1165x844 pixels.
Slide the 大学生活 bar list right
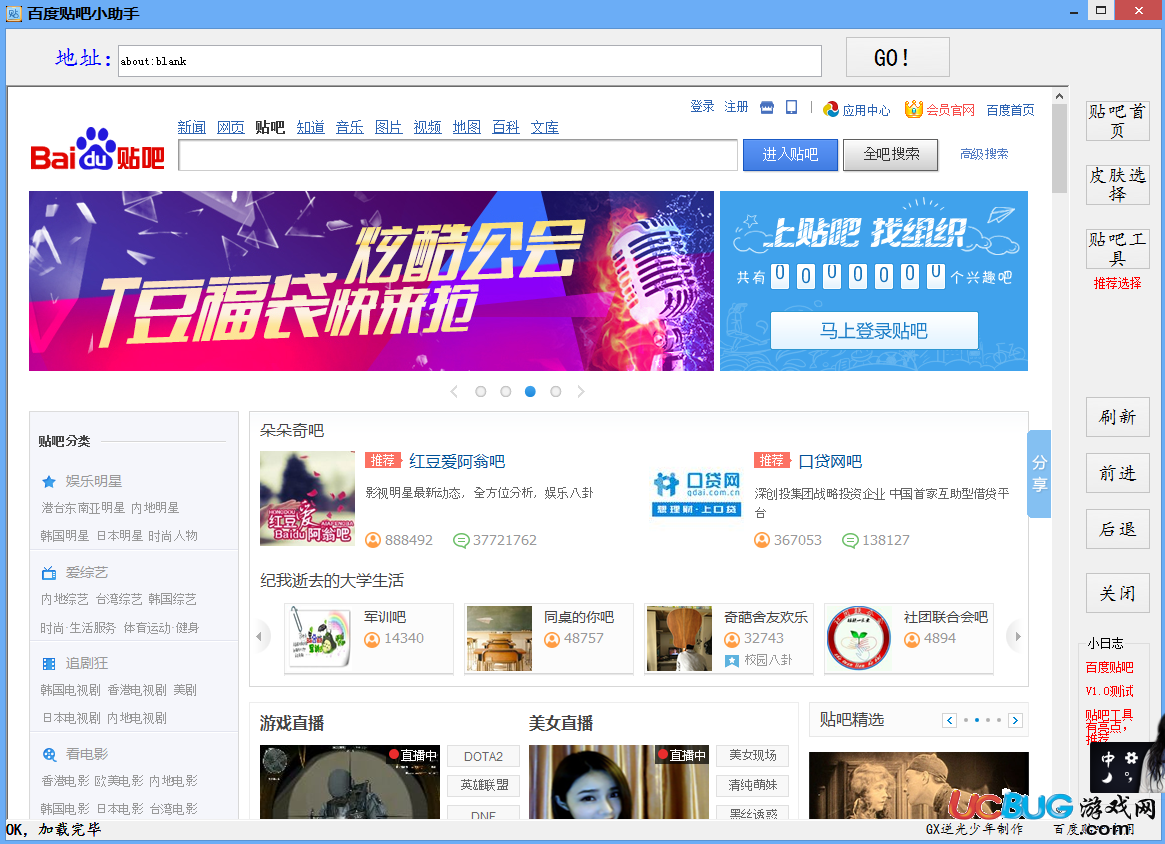click(x=1018, y=637)
